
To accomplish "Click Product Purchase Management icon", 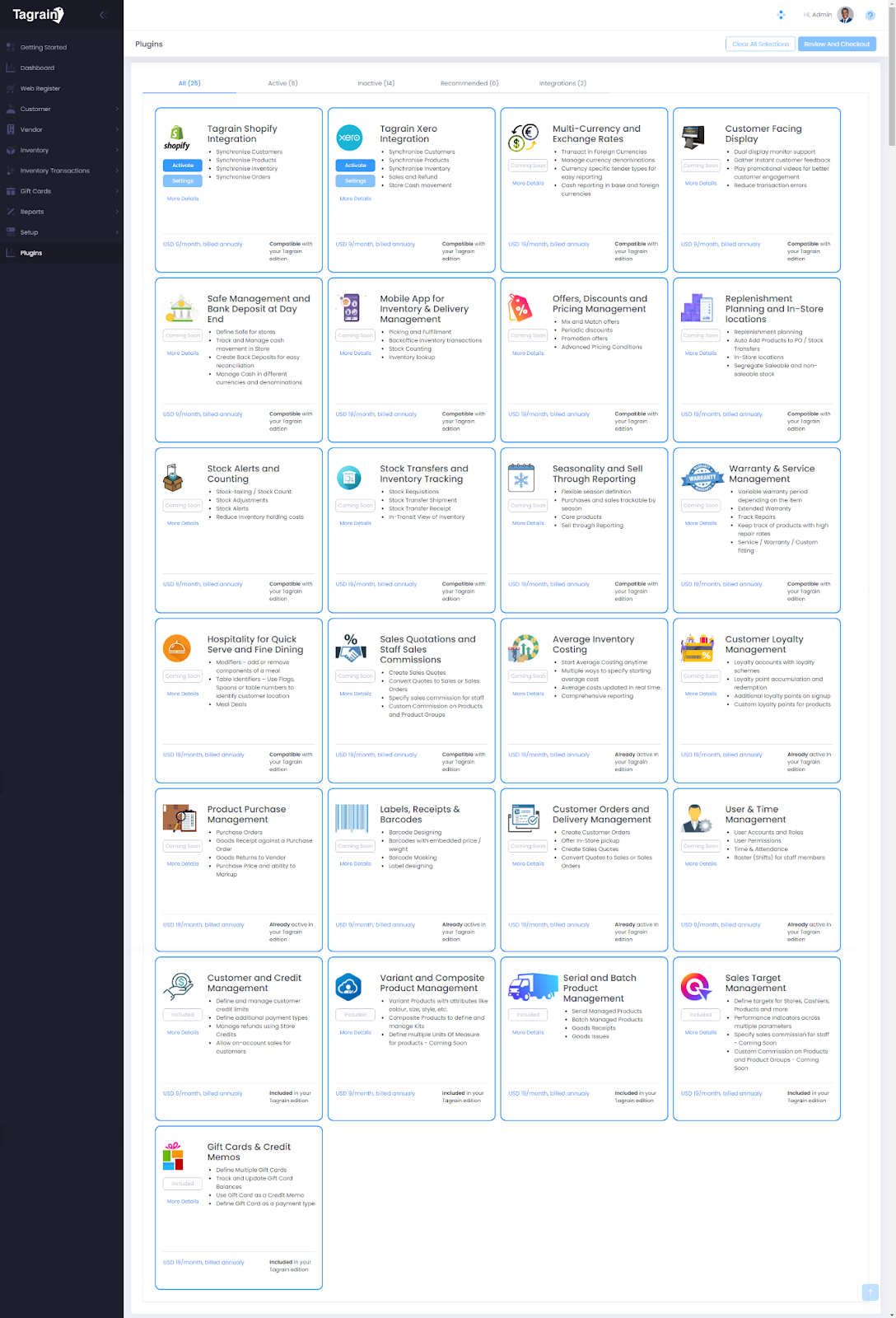I will click(x=180, y=818).
